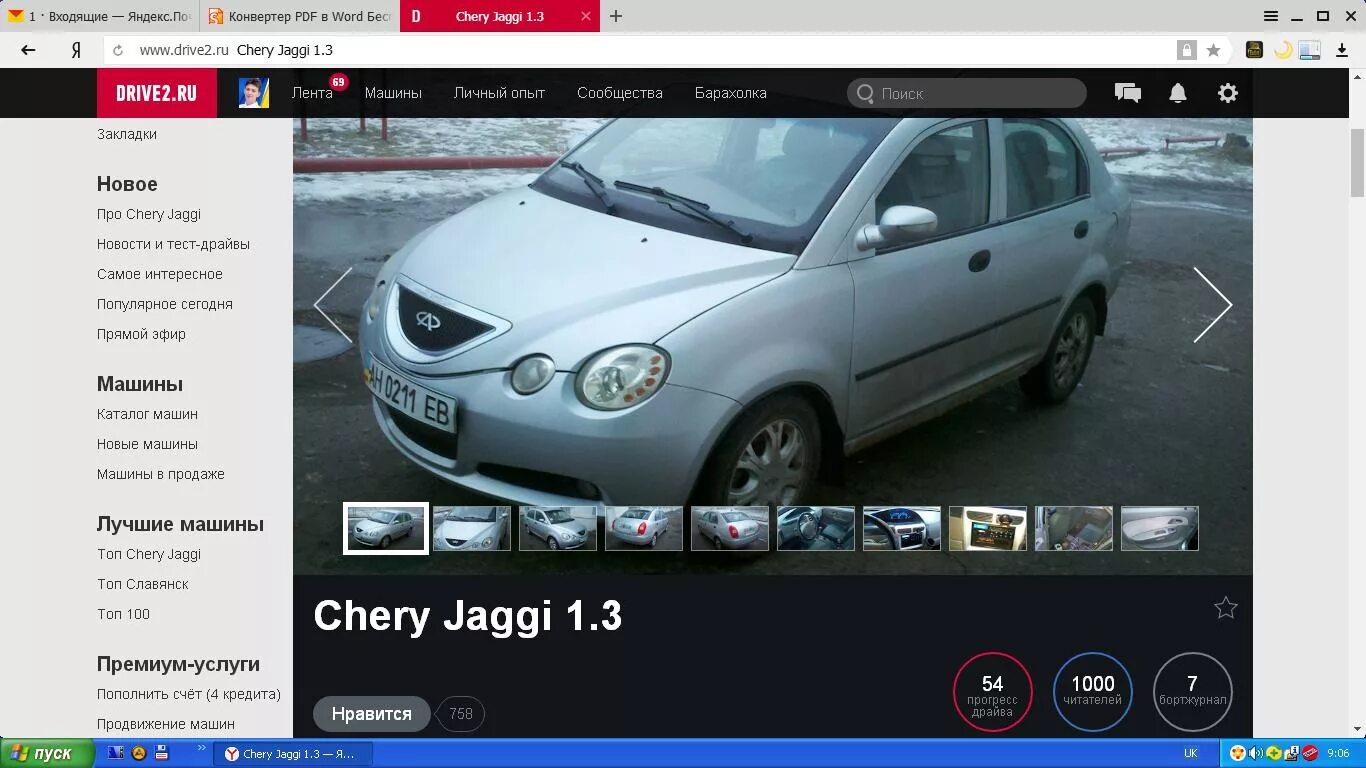1366x768 pixels.
Task: Open Популярное сегодня link
Action: point(165,304)
